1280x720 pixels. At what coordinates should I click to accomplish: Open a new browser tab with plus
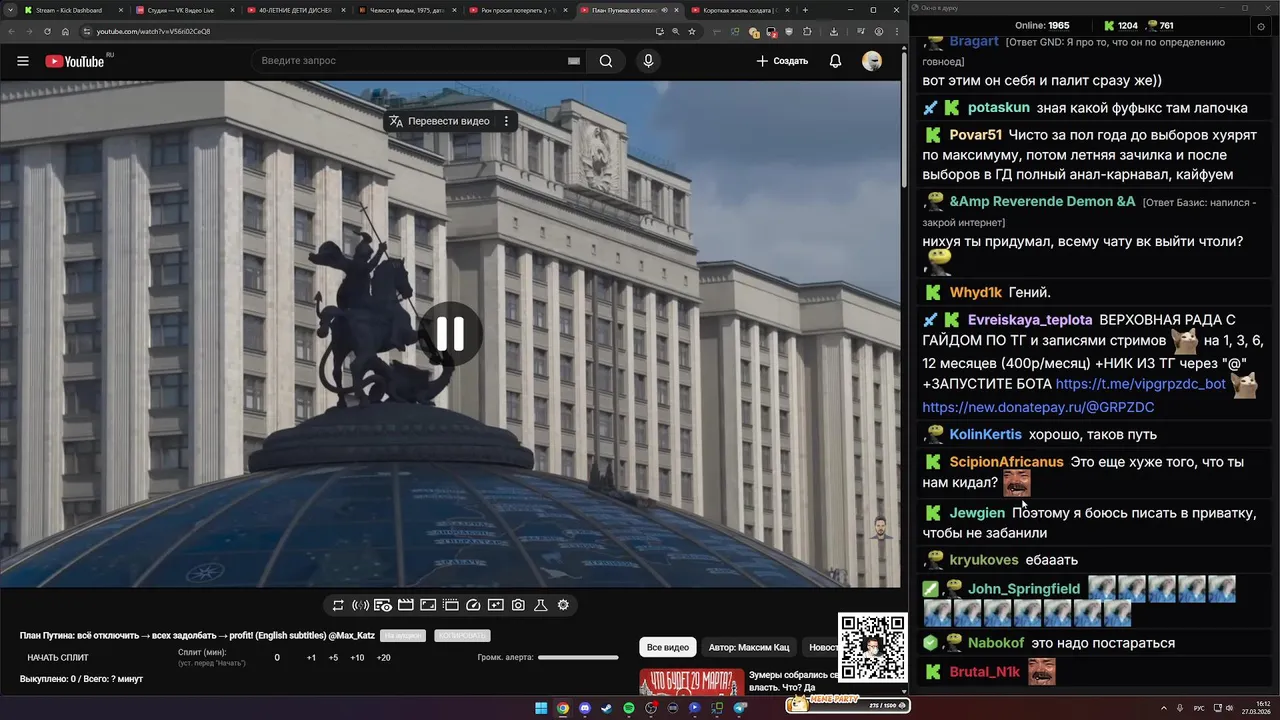click(x=805, y=10)
